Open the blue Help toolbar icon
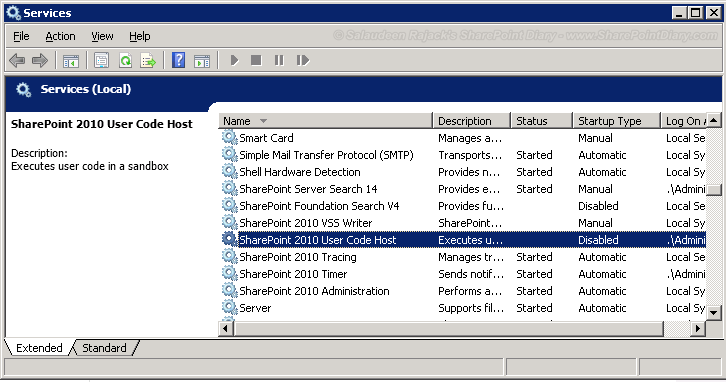The width and height of the screenshot is (726, 382). click(178, 60)
